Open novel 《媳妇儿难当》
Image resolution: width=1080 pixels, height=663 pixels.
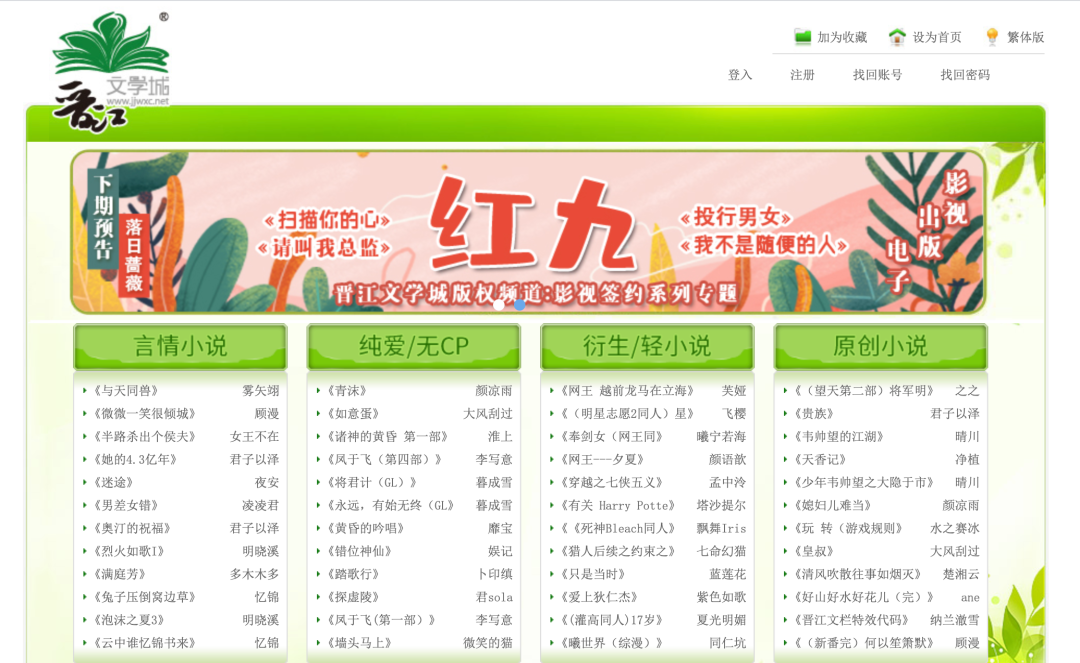tap(833, 505)
